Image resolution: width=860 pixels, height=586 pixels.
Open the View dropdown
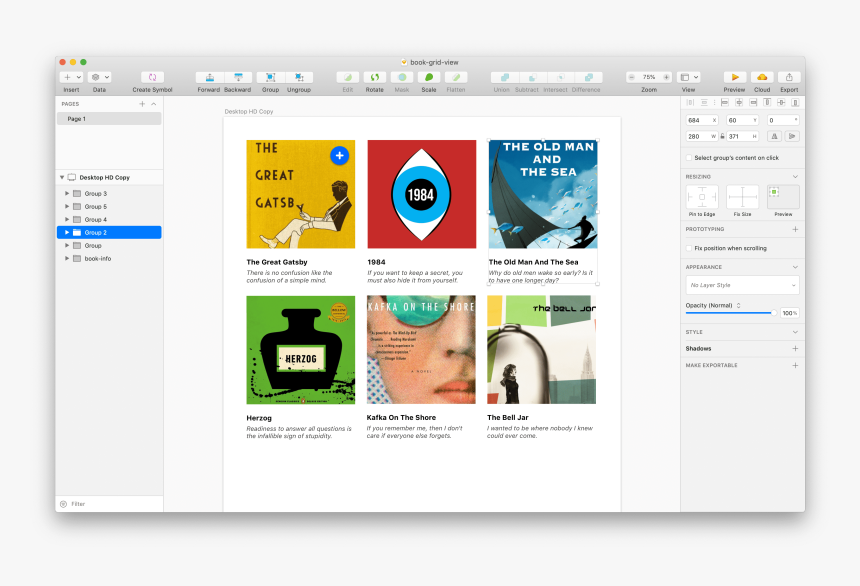689,77
